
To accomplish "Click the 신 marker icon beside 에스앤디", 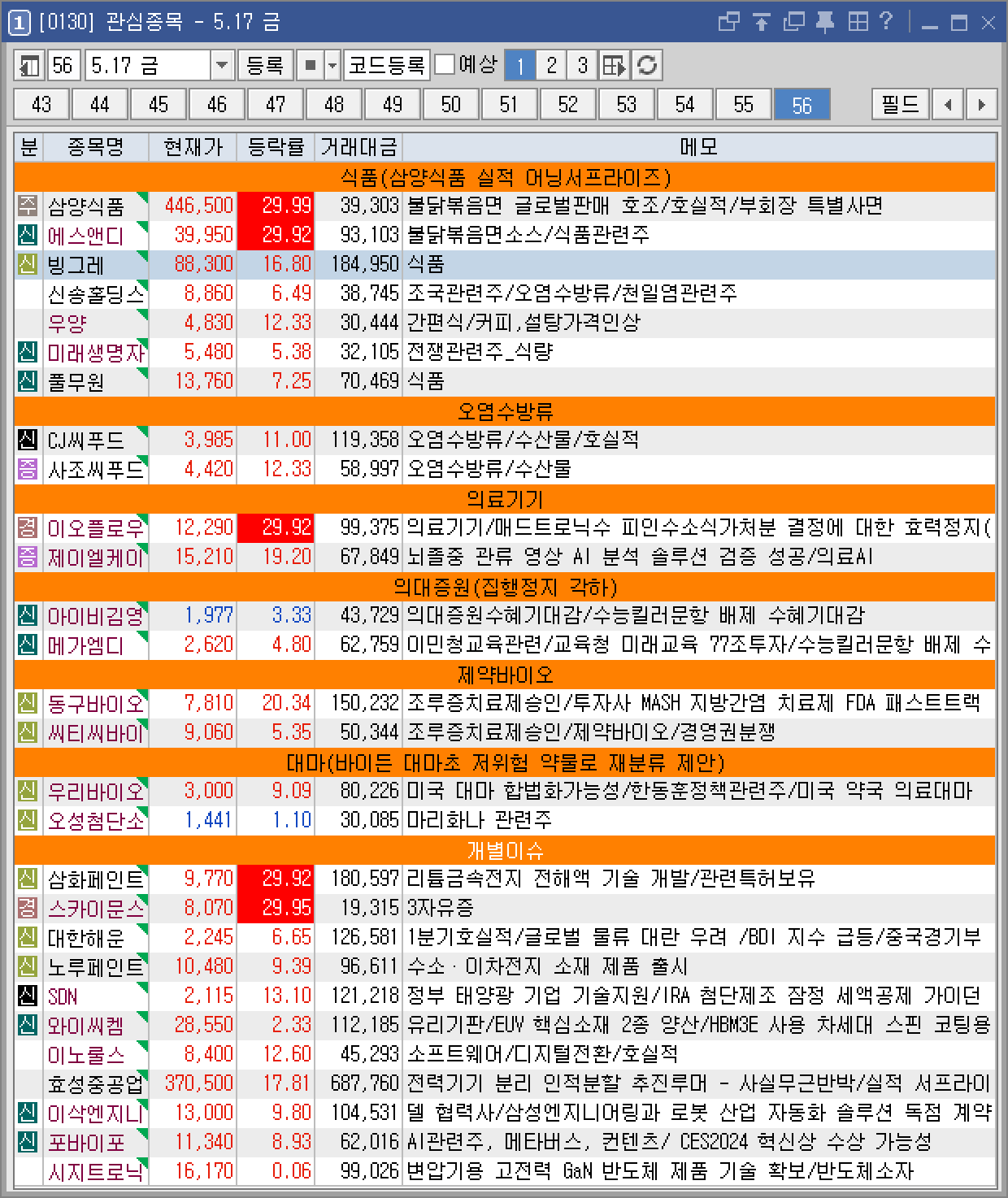I will pyautogui.click(x=28, y=235).
